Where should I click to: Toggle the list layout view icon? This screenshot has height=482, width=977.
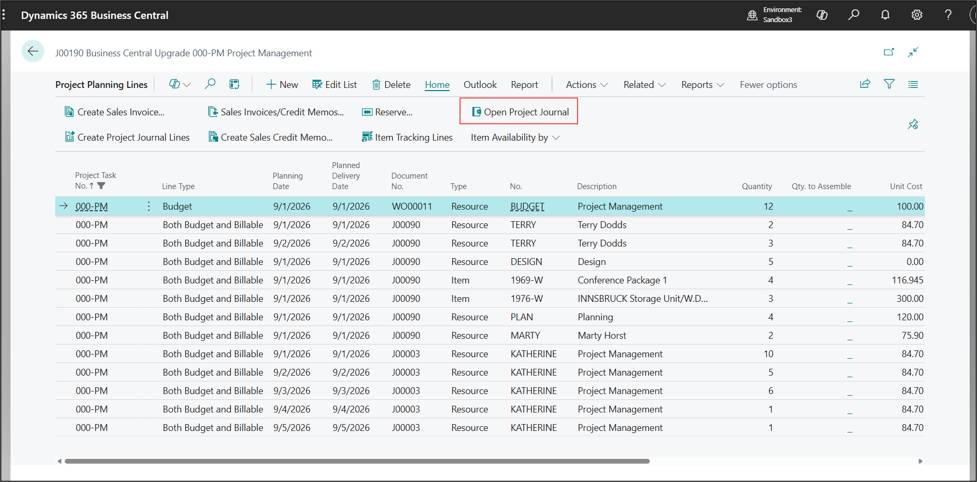[x=913, y=84]
